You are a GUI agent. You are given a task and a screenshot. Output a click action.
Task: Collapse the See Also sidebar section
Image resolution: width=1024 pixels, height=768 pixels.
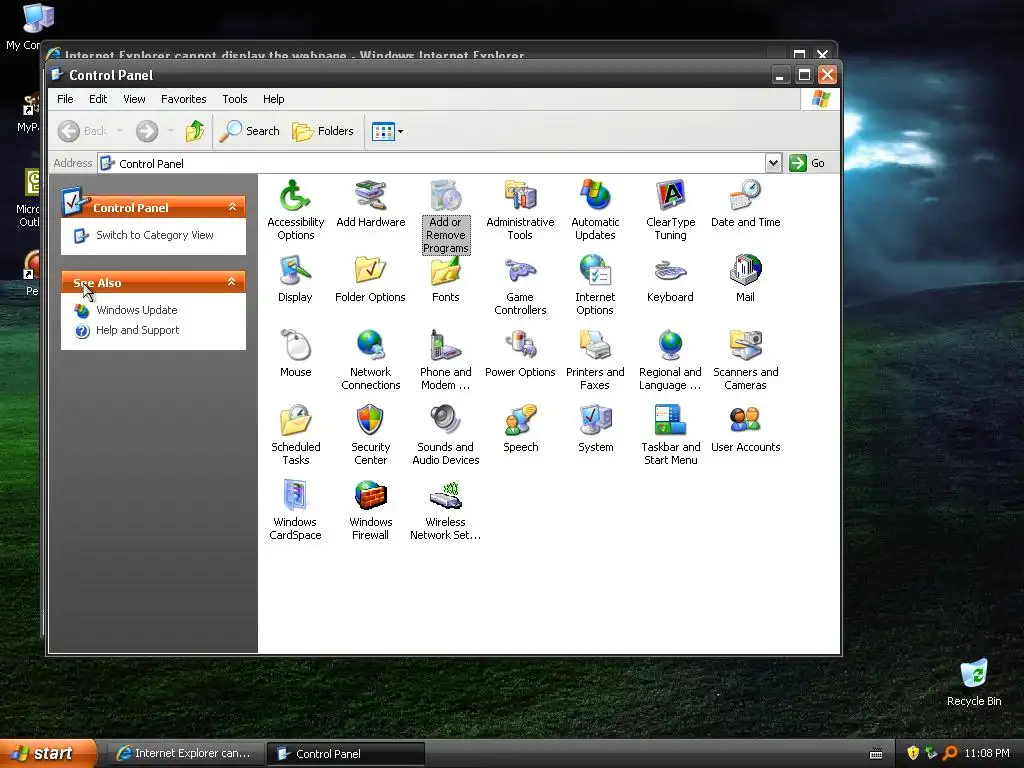(232, 281)
